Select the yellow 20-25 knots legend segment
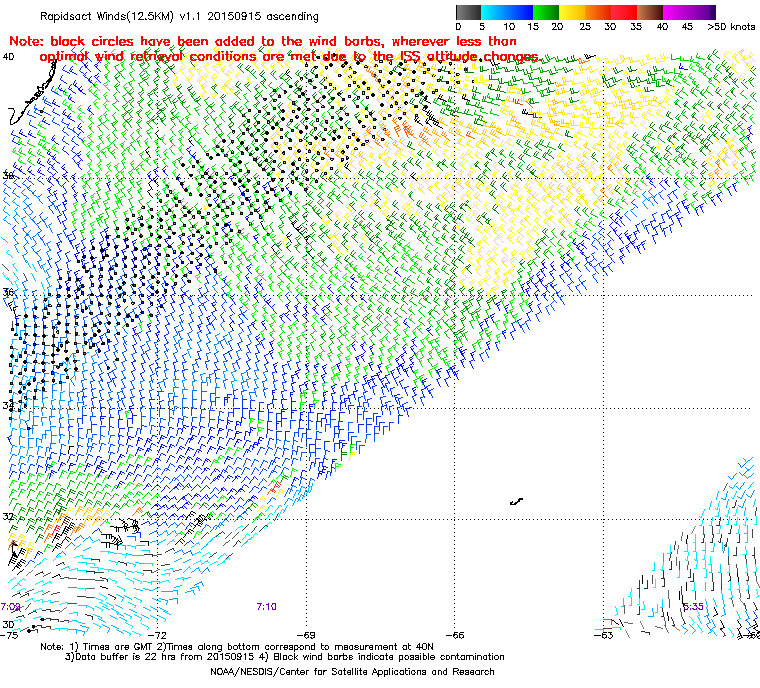760x688 pixels. [x=572, y=12]
